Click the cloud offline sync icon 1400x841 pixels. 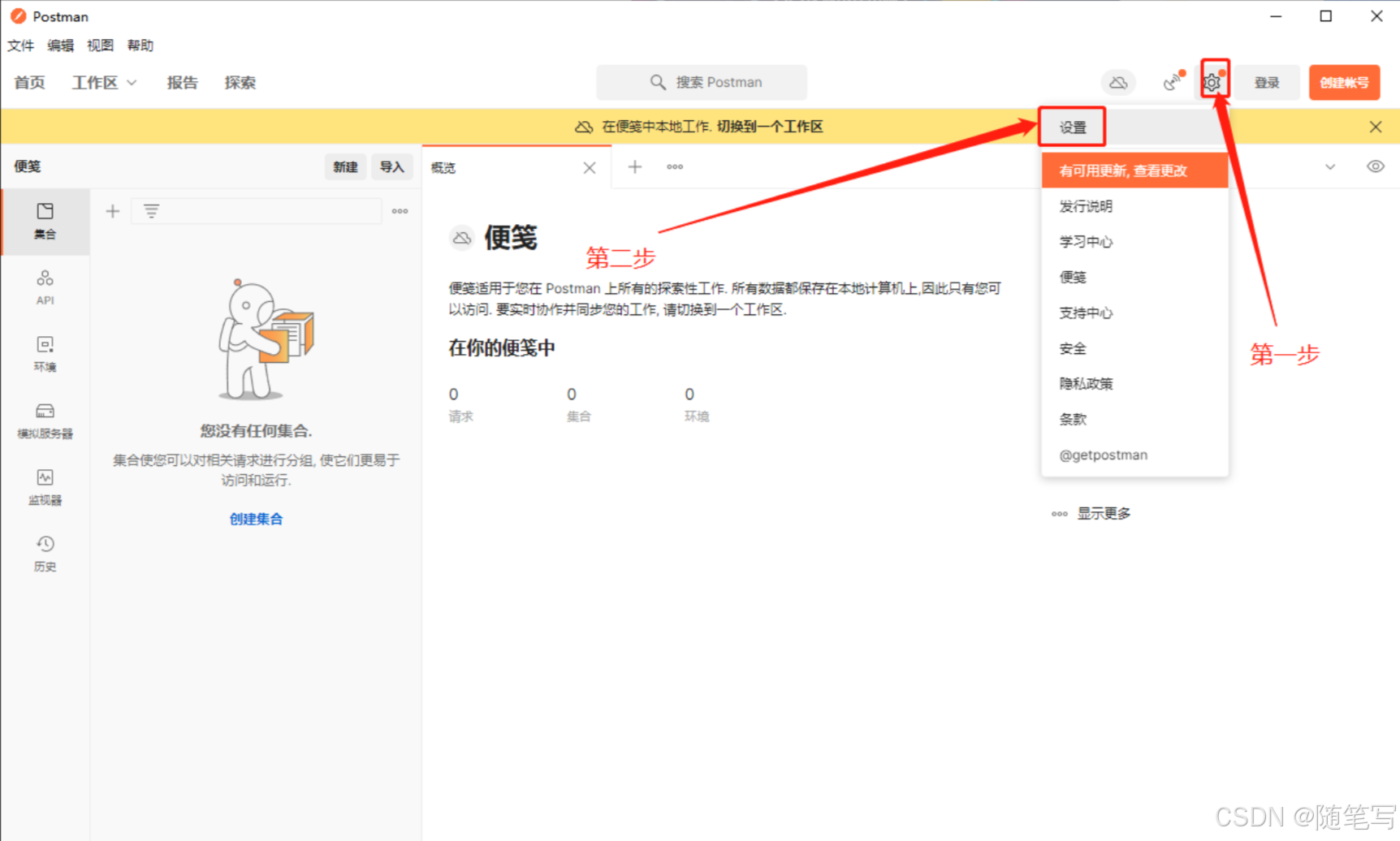point(1118,82)
